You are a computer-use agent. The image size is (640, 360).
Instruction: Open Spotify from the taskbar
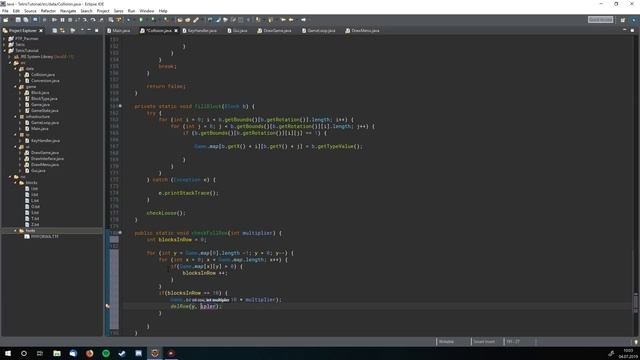tap(106, 353)
